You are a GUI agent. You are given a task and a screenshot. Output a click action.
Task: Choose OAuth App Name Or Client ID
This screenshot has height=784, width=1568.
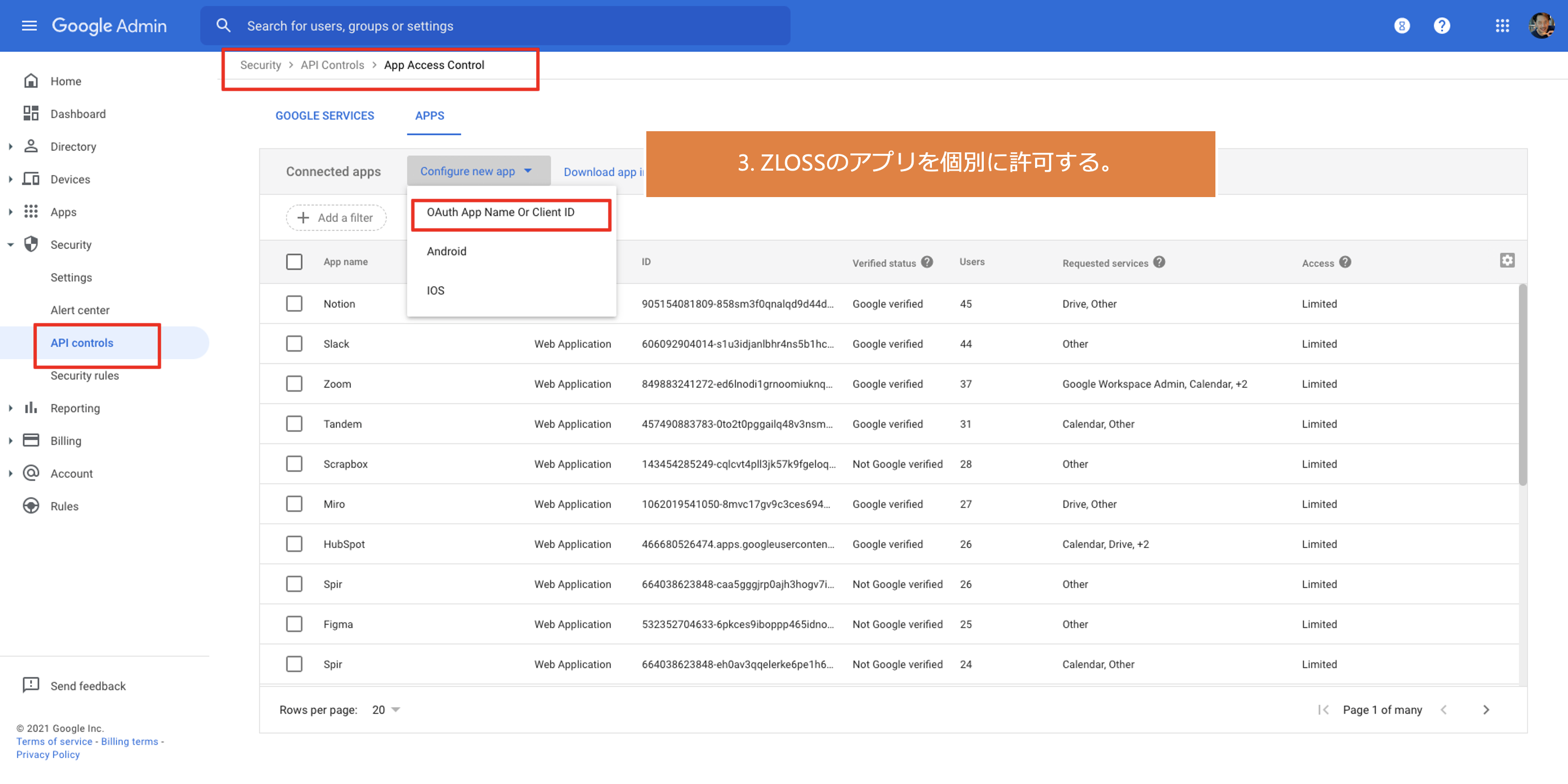click(x=511, y=212)
